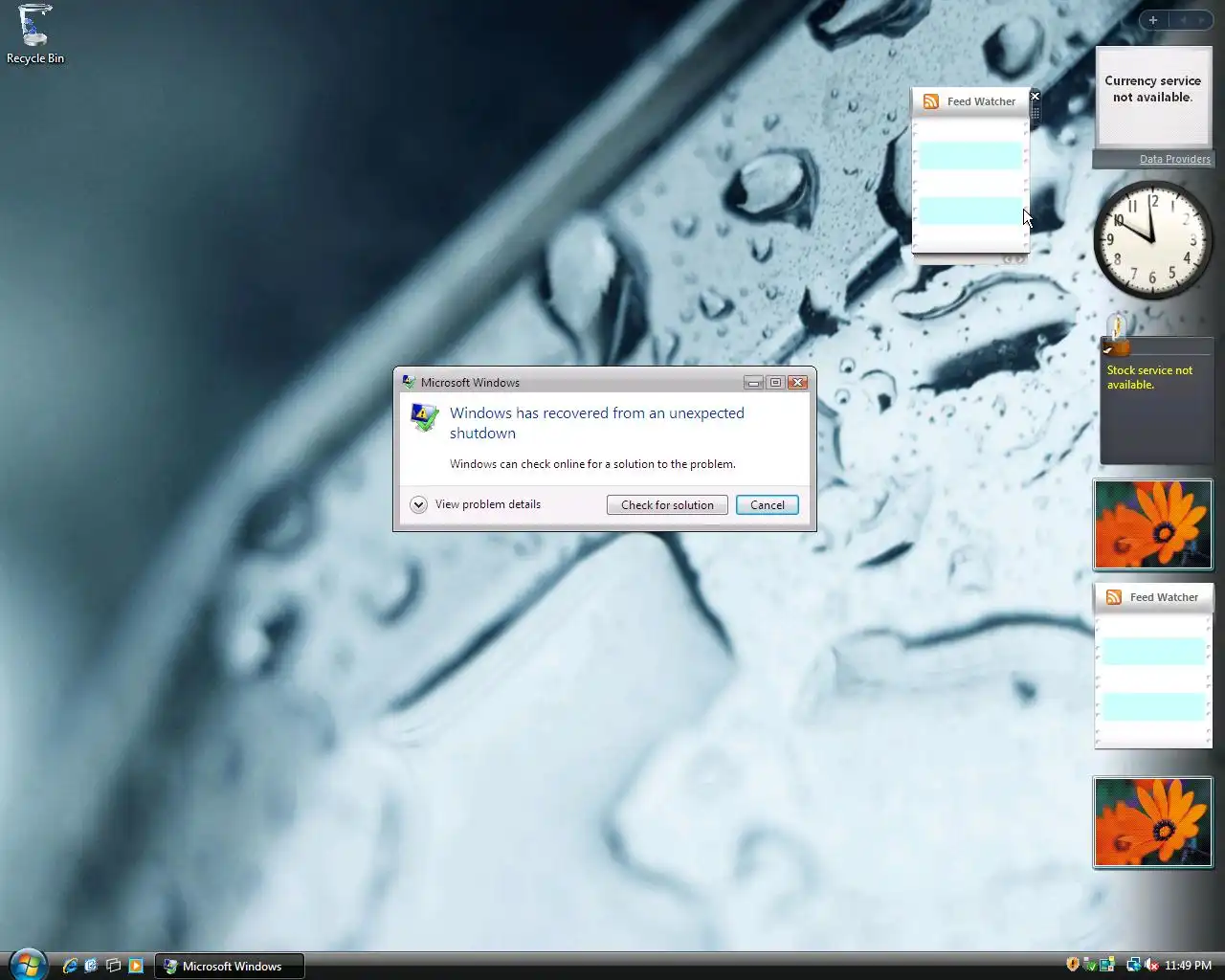This screenshot has width=1225, height=980.
Task: Launch Windows Media Player from Quick Launch
Action: pos(136,966)
